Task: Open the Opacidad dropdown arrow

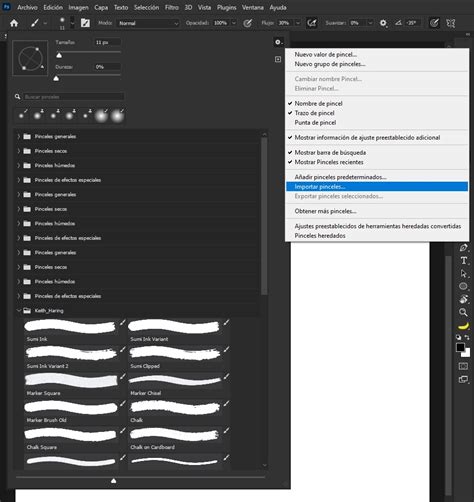Action: point(234,23)
